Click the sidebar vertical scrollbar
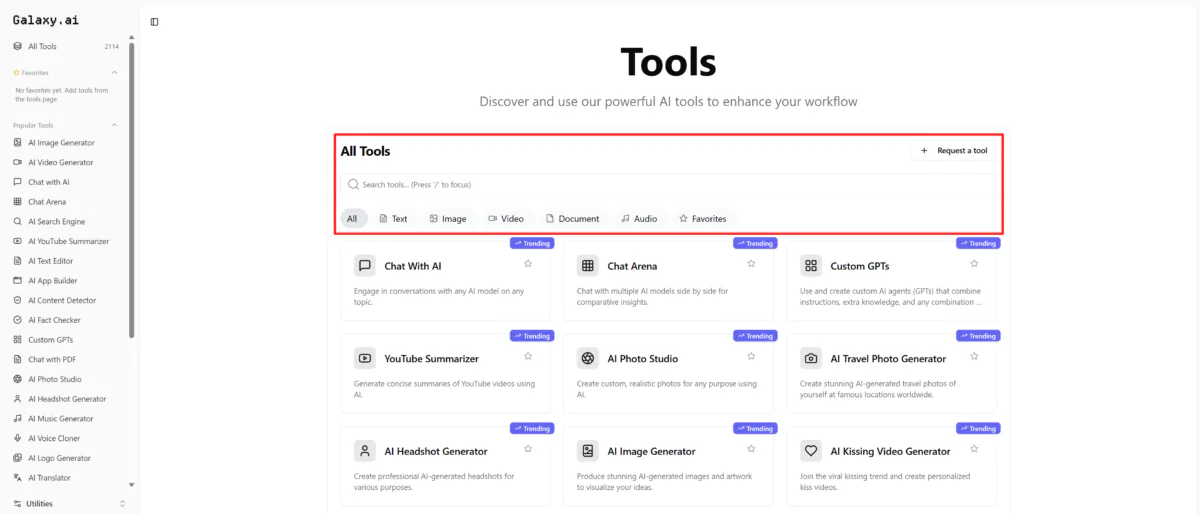Image resolution: width=1200 pixels, height=514 pixels. click(x=132, y=190)
